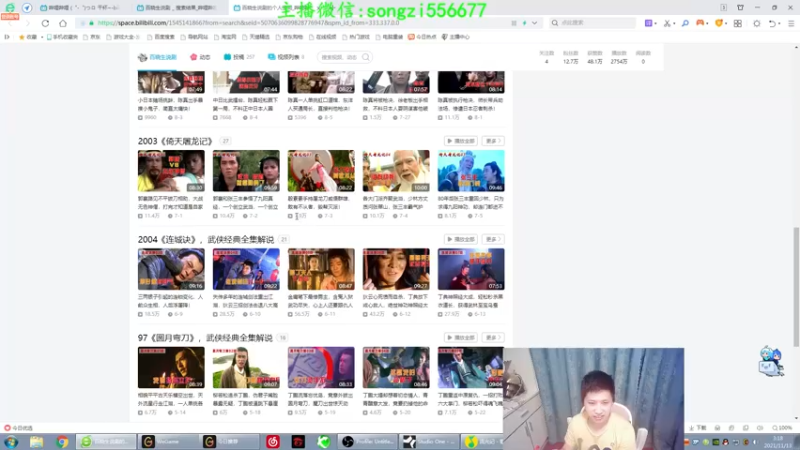Viewport: 800px width, 450px height.
Task: Open the skin shirt icon in title bar
Action: pyautogui.click(x=740, y=7)
